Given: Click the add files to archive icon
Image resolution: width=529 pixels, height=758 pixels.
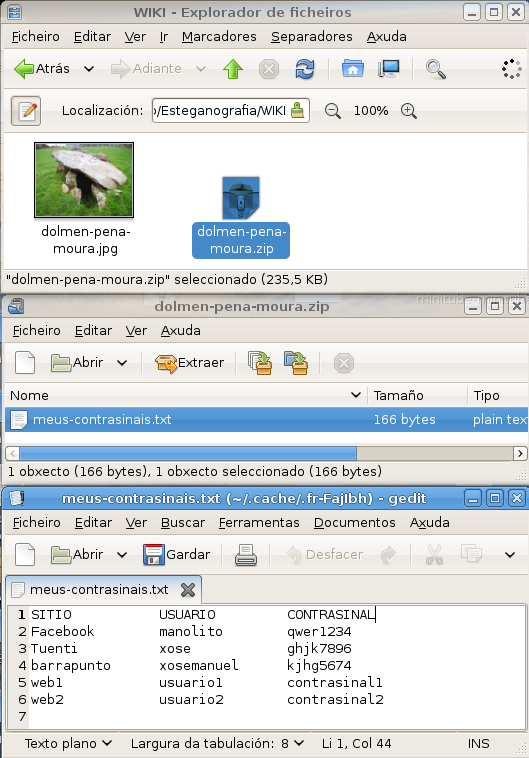Looking at the screenshot, I should 260,363.
